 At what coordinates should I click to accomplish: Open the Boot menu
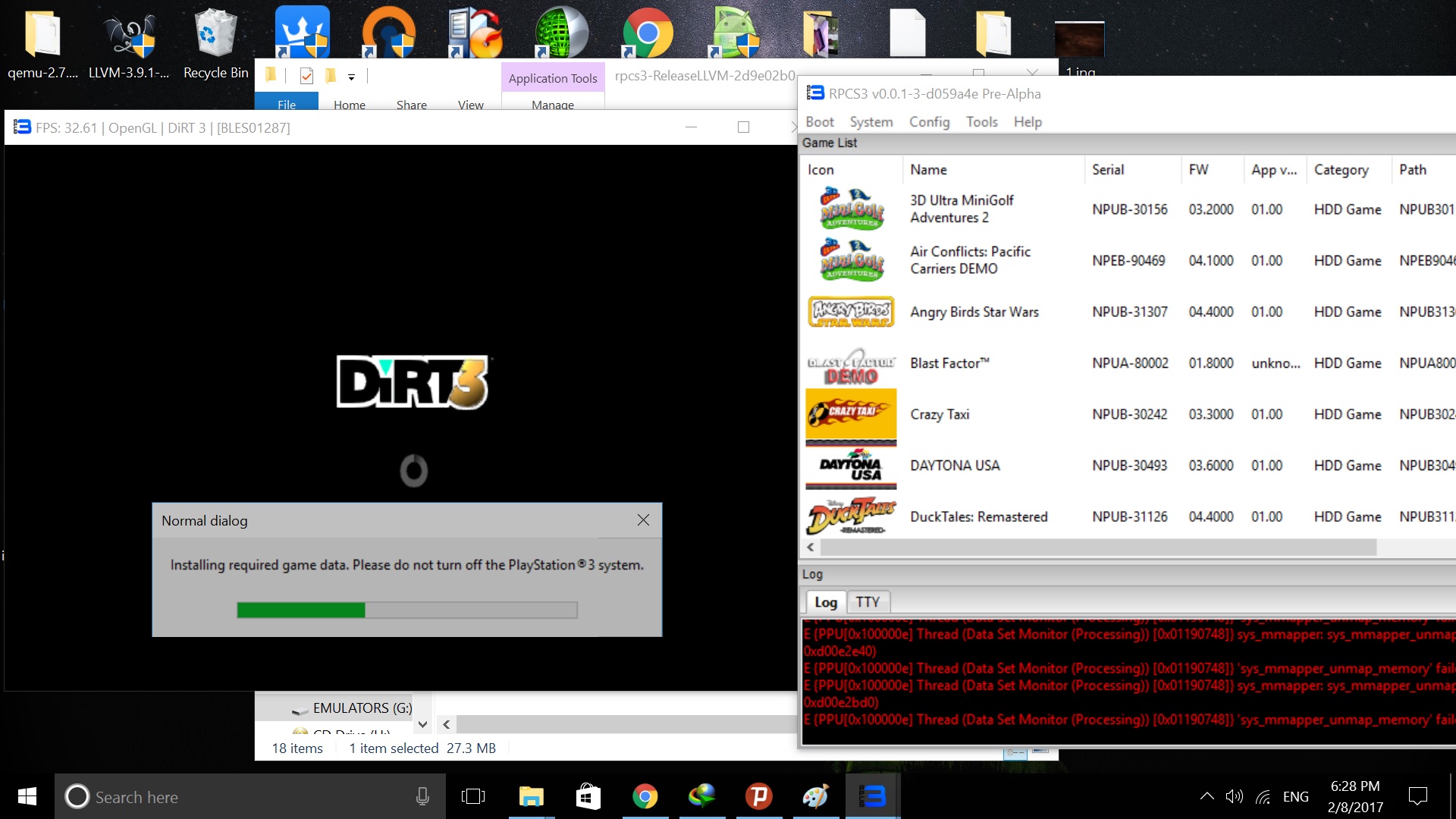point(819,122)
